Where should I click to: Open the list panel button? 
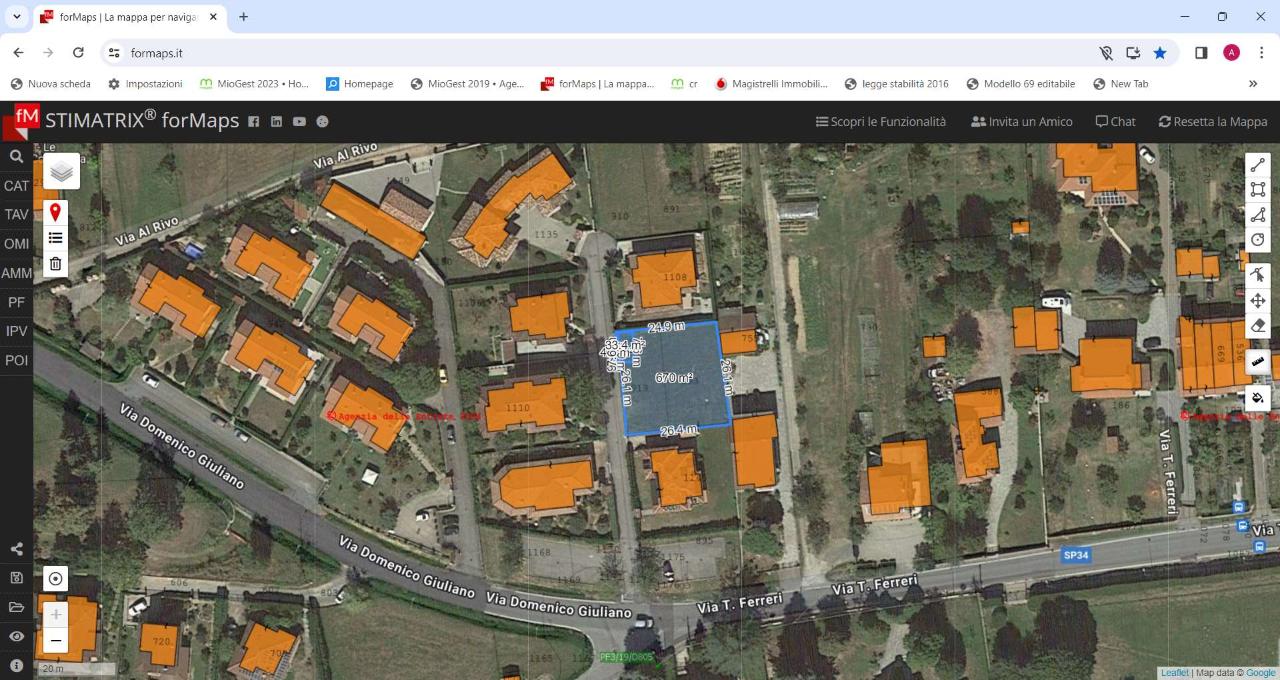[56, 238]
